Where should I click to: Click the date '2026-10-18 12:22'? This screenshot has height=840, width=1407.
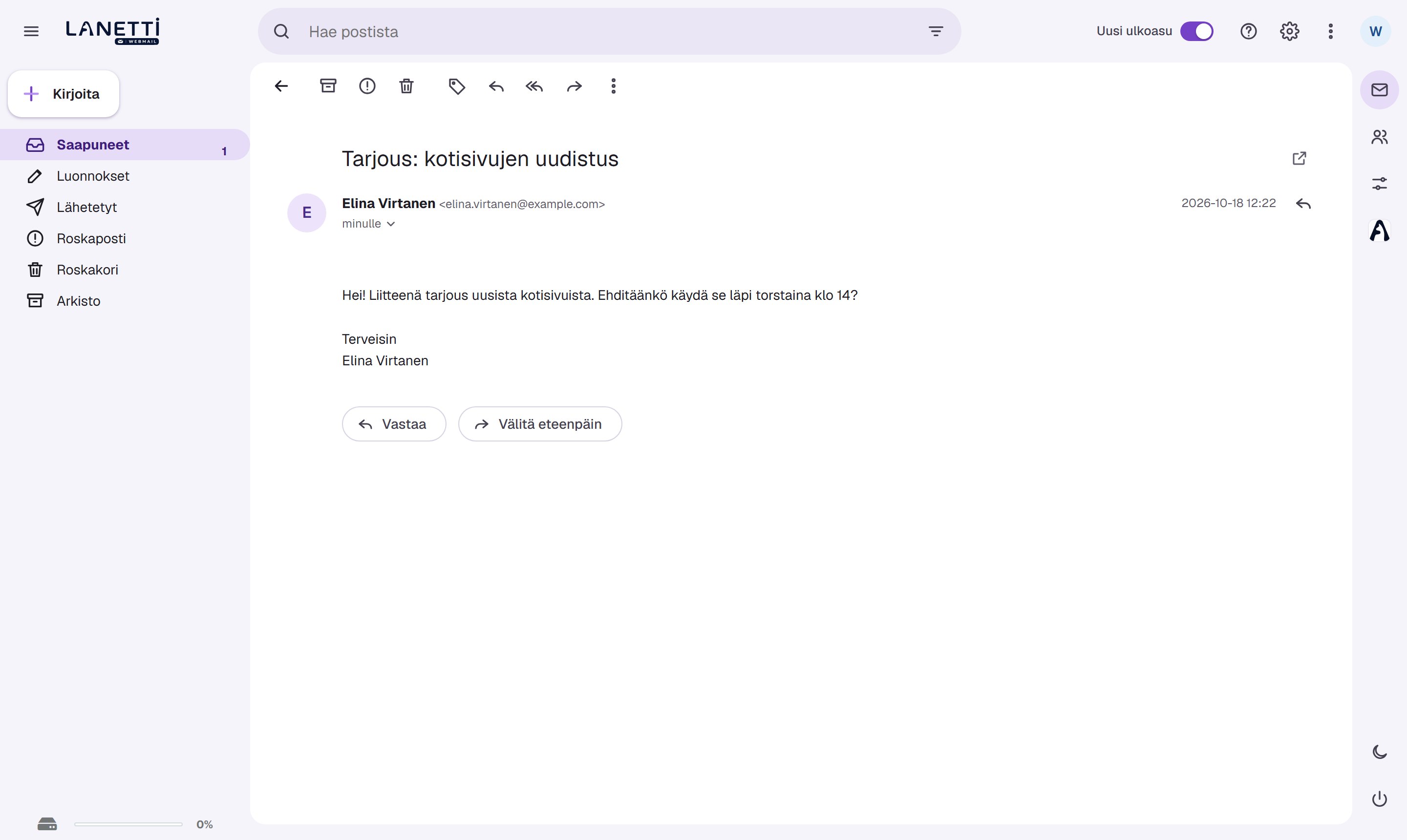click(1229, 203)
